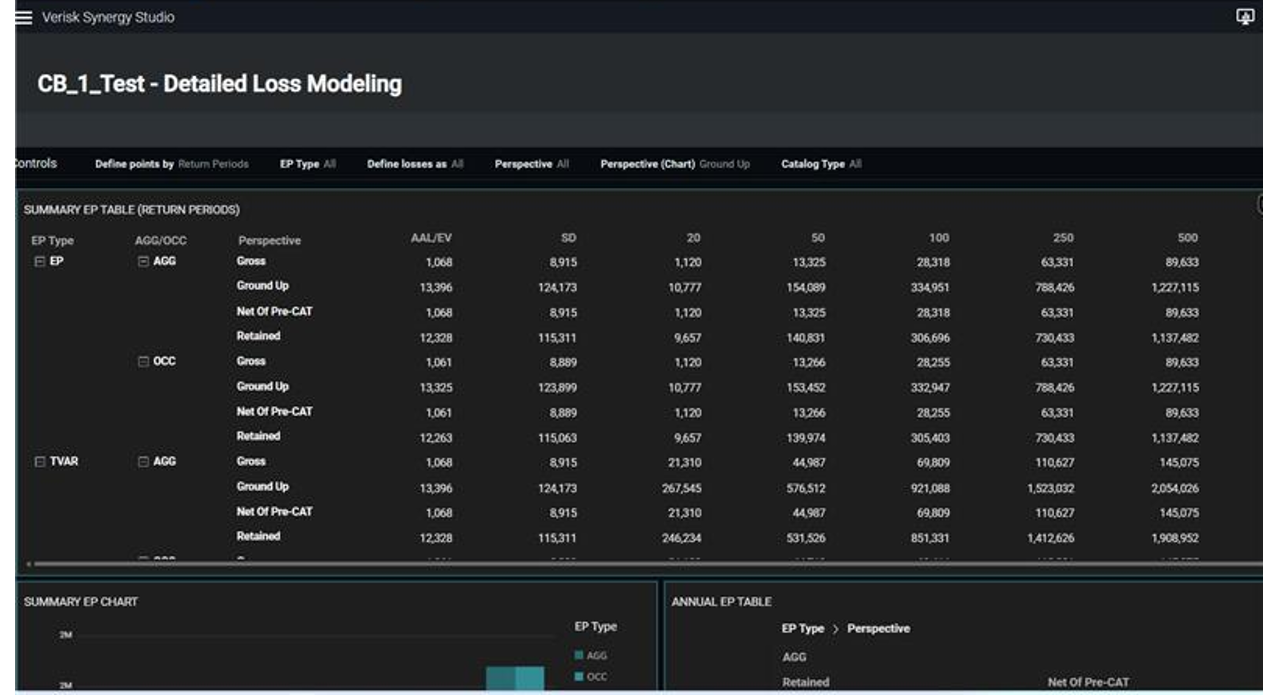Click the OCC legend color swatch
The image size is (1277, 695).
coord(579,677)
